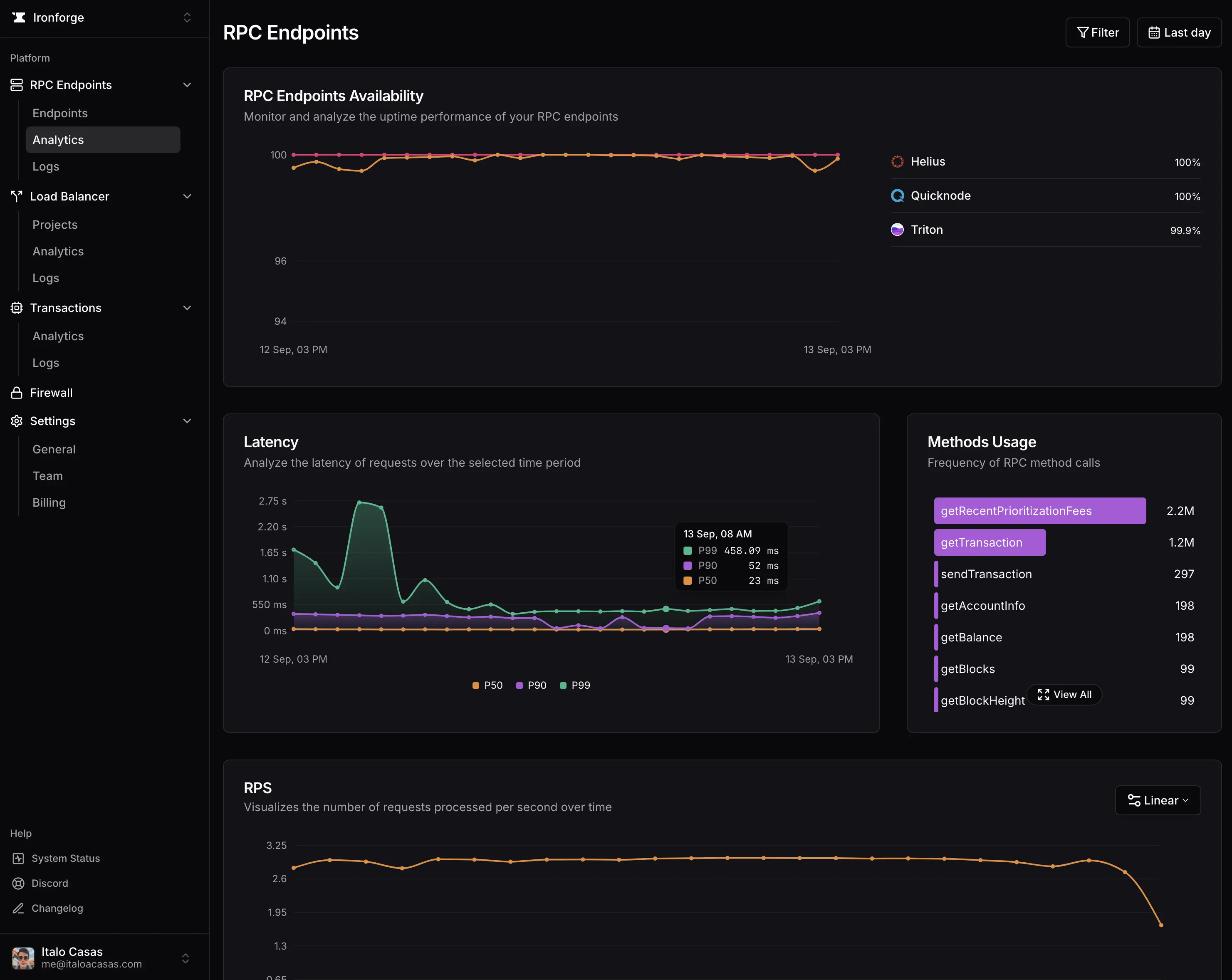Image resolution: width=1232 pixels, height=980 pixels.
Task: Open the Firewall section via its lock icon
Action: coord(17,393)
